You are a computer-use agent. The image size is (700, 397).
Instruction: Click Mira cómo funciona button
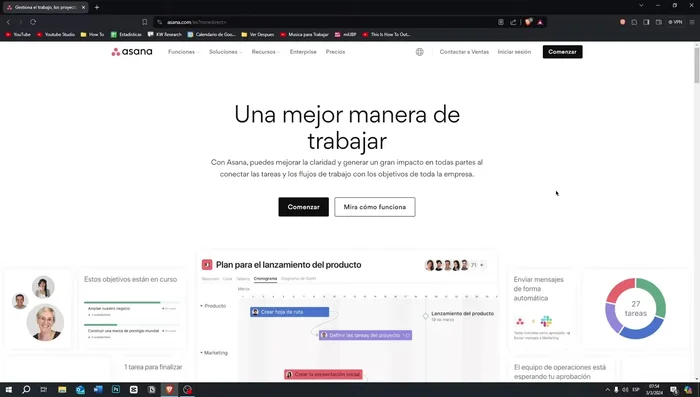(375, 207)
